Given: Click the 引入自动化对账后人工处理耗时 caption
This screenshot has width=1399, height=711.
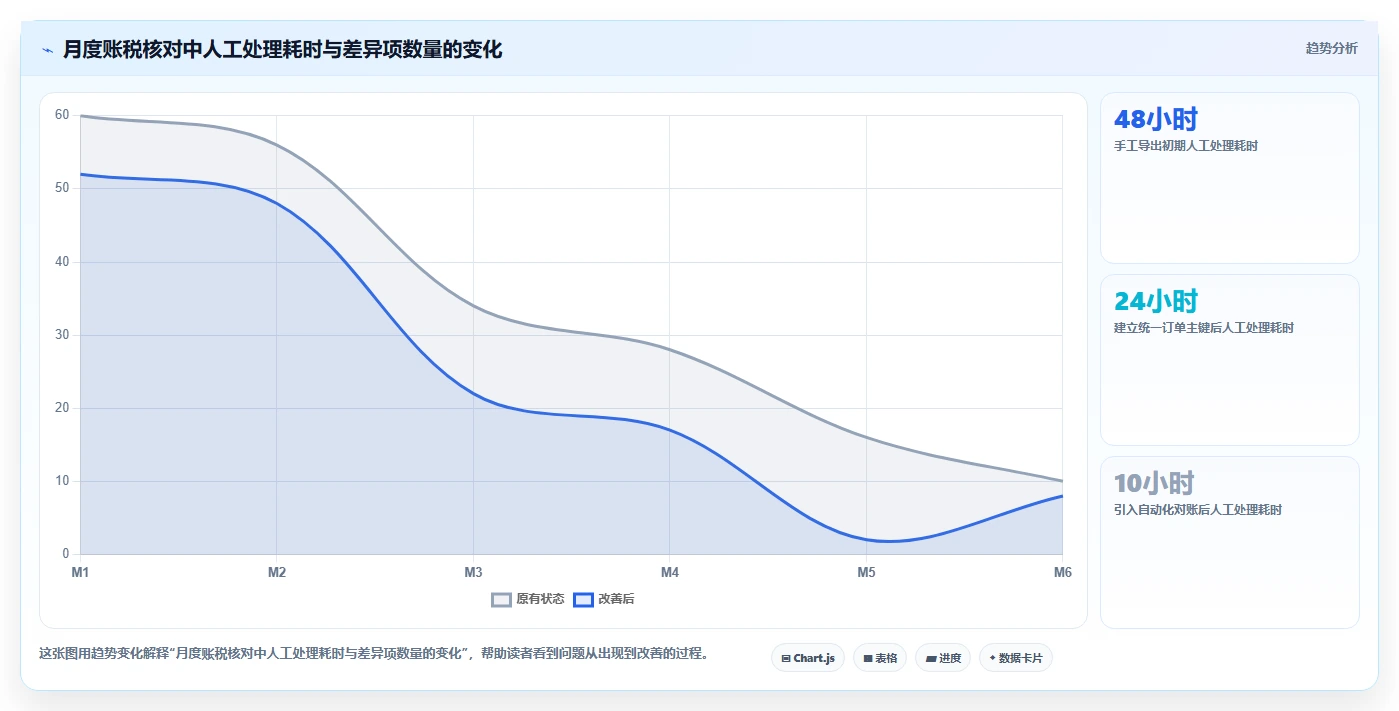Looking at the screenshot, I should [x=1198, y=510].
